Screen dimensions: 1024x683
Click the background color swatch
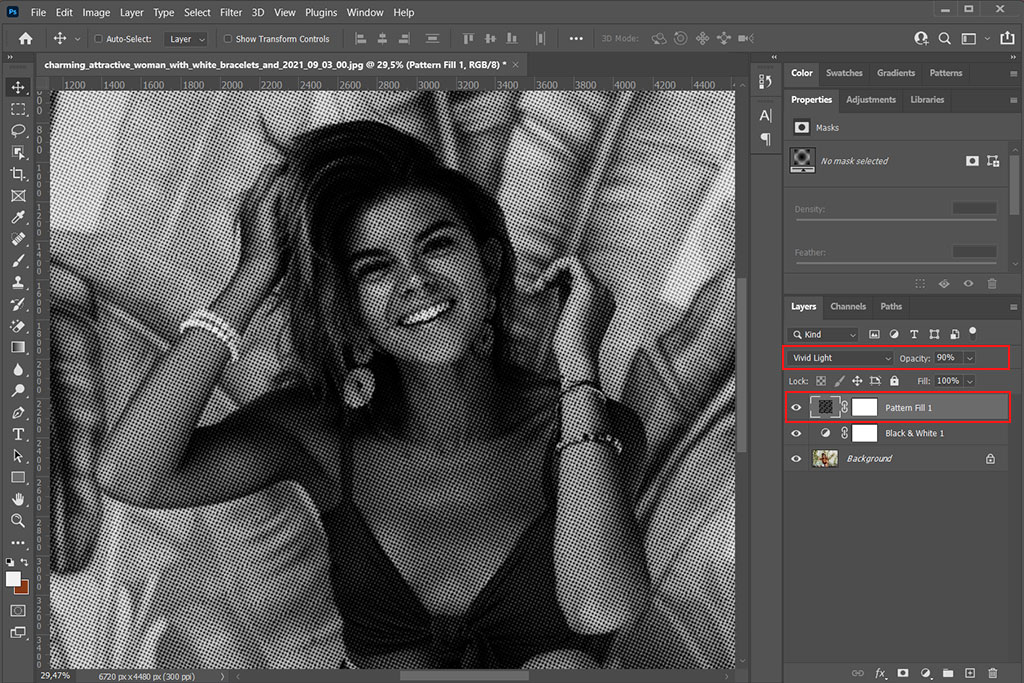[x=25, y=589]
